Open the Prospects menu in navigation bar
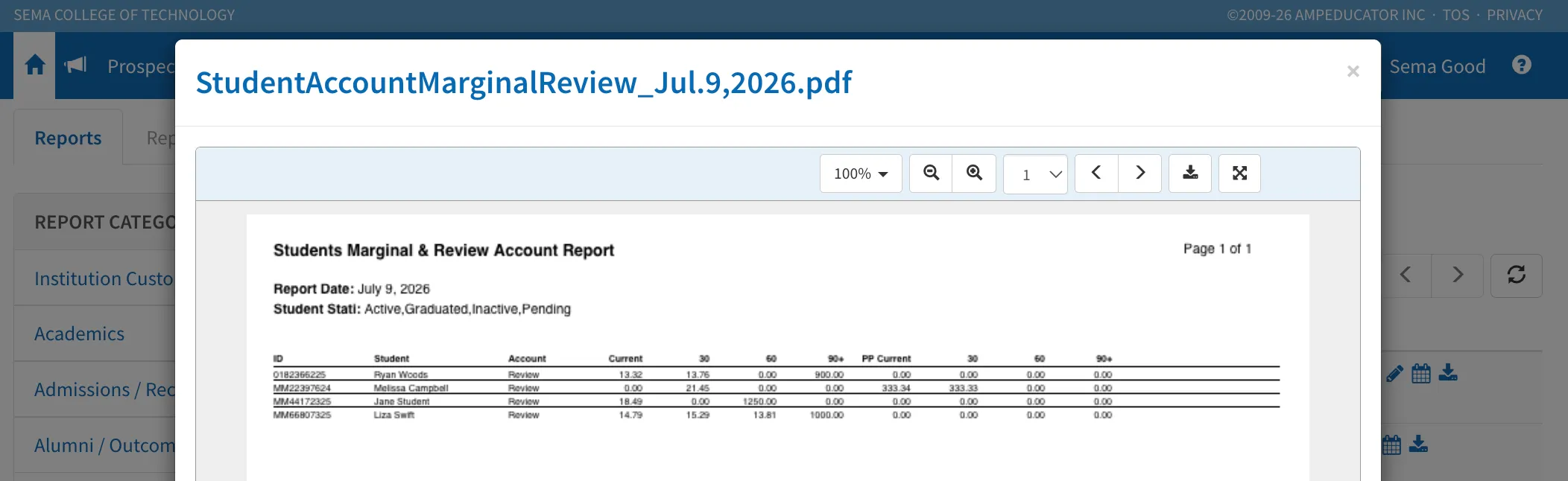1568x481 pixels. [x=141, y=66]
